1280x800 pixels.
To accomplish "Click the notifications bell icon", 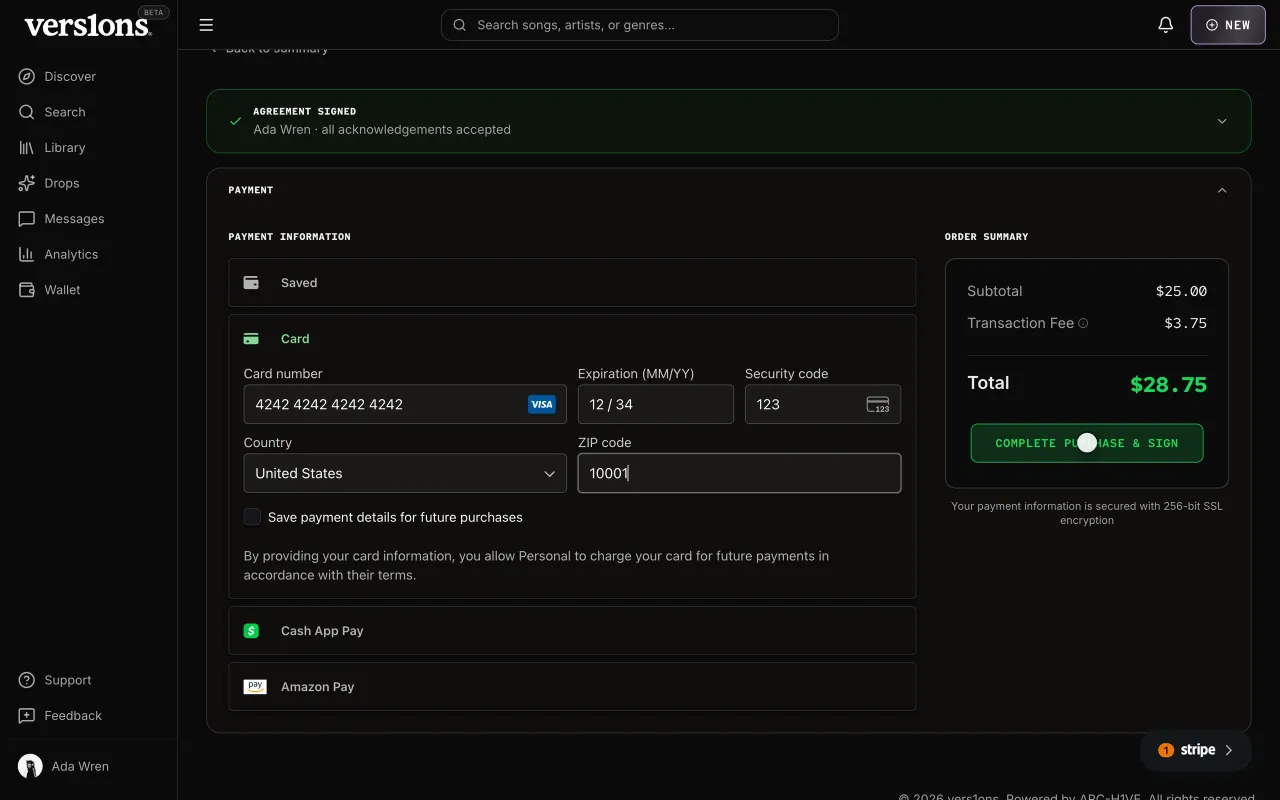I will click(1166, 25).
